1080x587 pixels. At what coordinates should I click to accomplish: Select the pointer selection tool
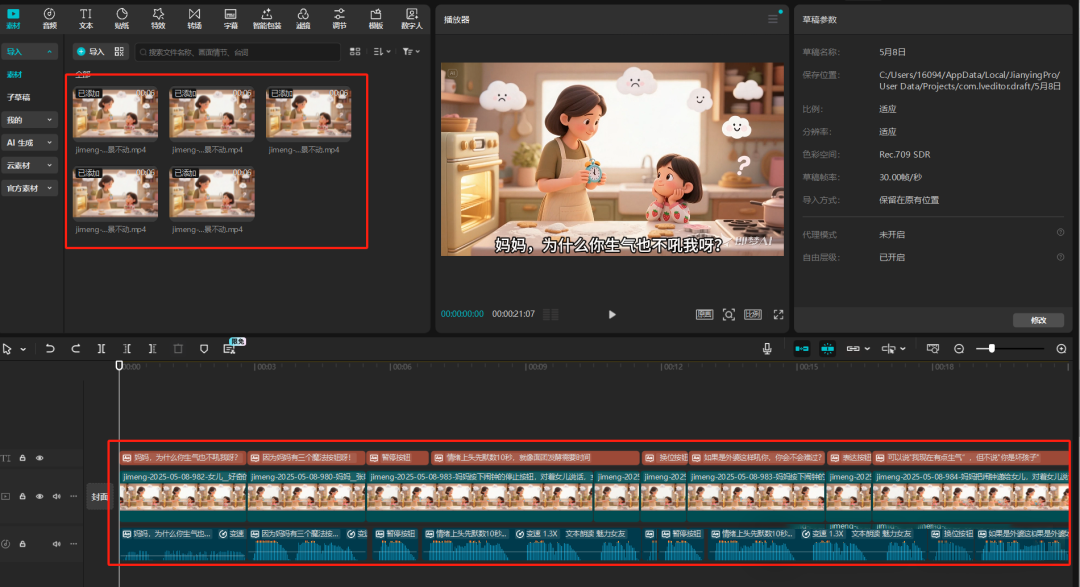point(8,349)
